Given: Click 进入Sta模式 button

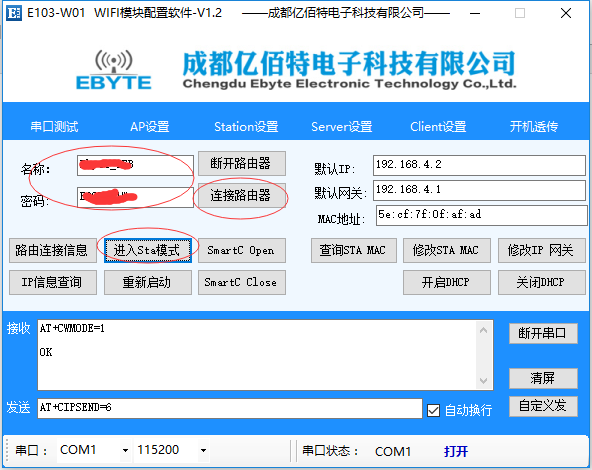Looking at the screenshot, I should tap(148, 250).
